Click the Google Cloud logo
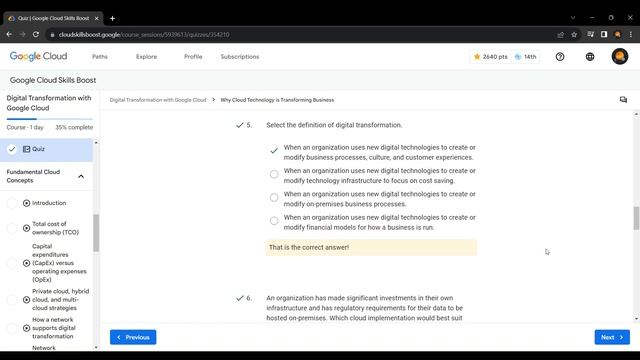640x360 pixels. [x=38, y=56]
